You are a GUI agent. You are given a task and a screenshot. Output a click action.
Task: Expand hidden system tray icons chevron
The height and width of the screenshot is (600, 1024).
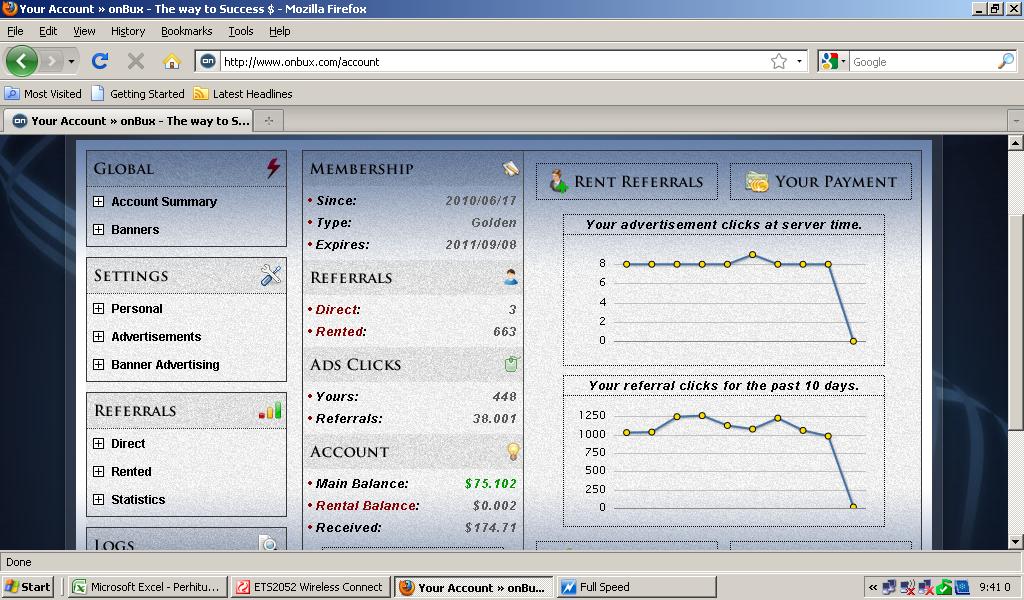click(872, 587)
